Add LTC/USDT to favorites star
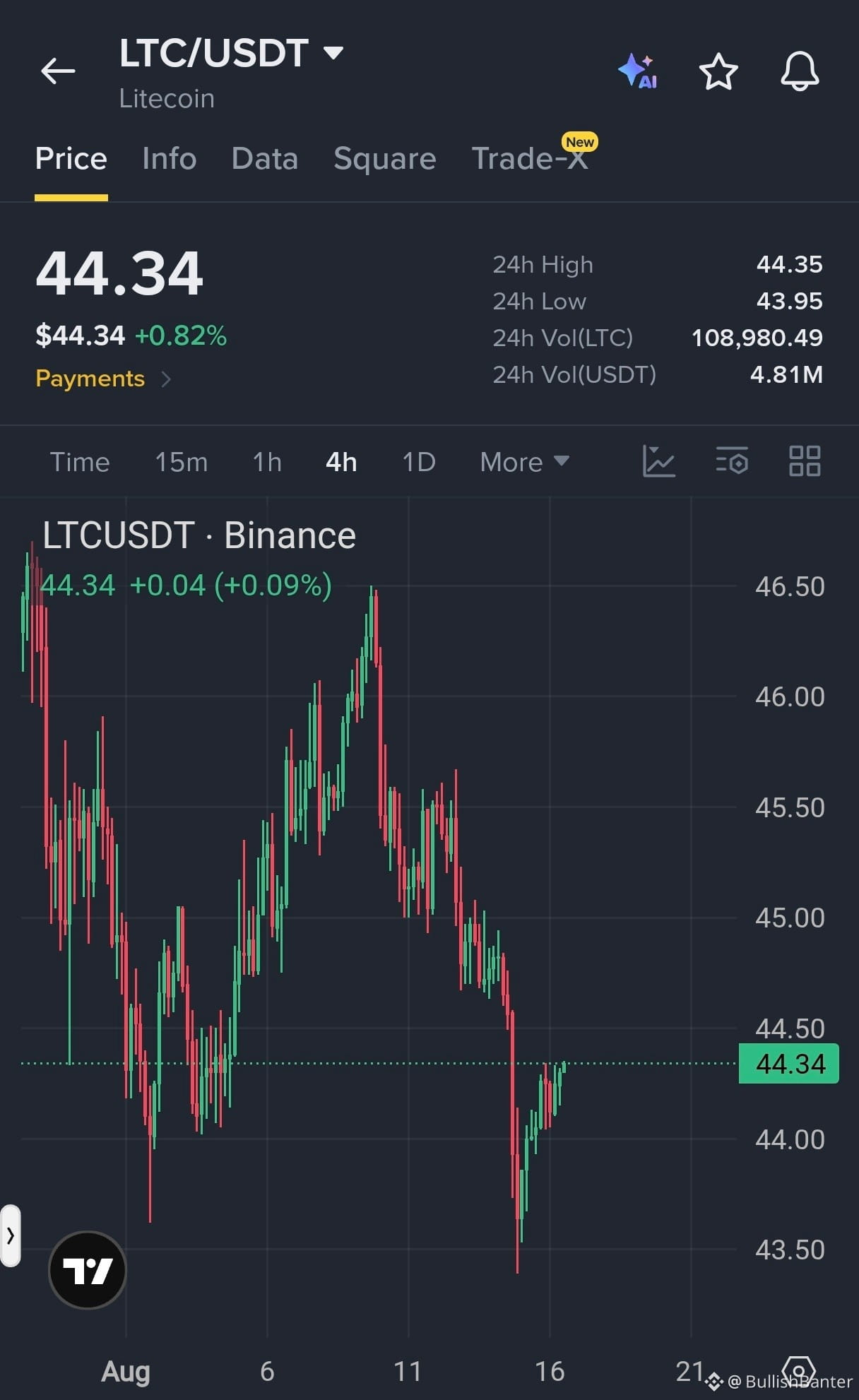Image resolution: width=859 pixels, height=1400 pixels. tap(718, 71)
